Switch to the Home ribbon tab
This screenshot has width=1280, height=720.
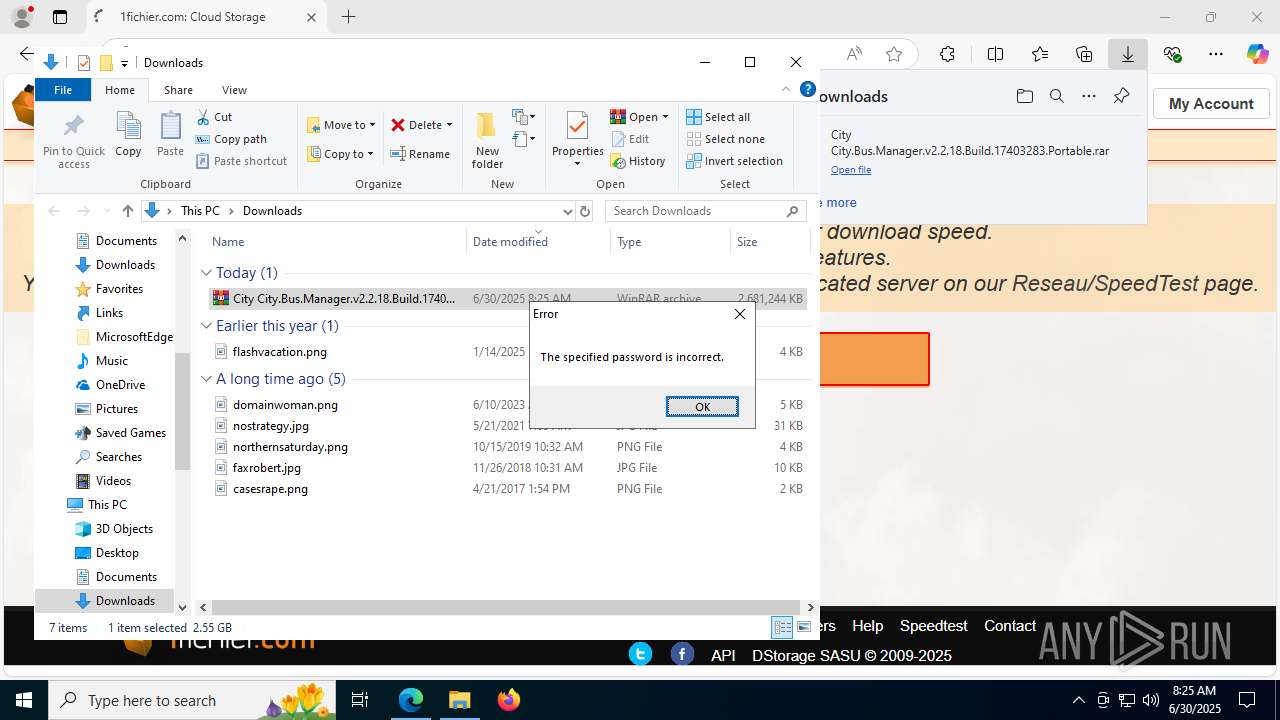[120, 90]
